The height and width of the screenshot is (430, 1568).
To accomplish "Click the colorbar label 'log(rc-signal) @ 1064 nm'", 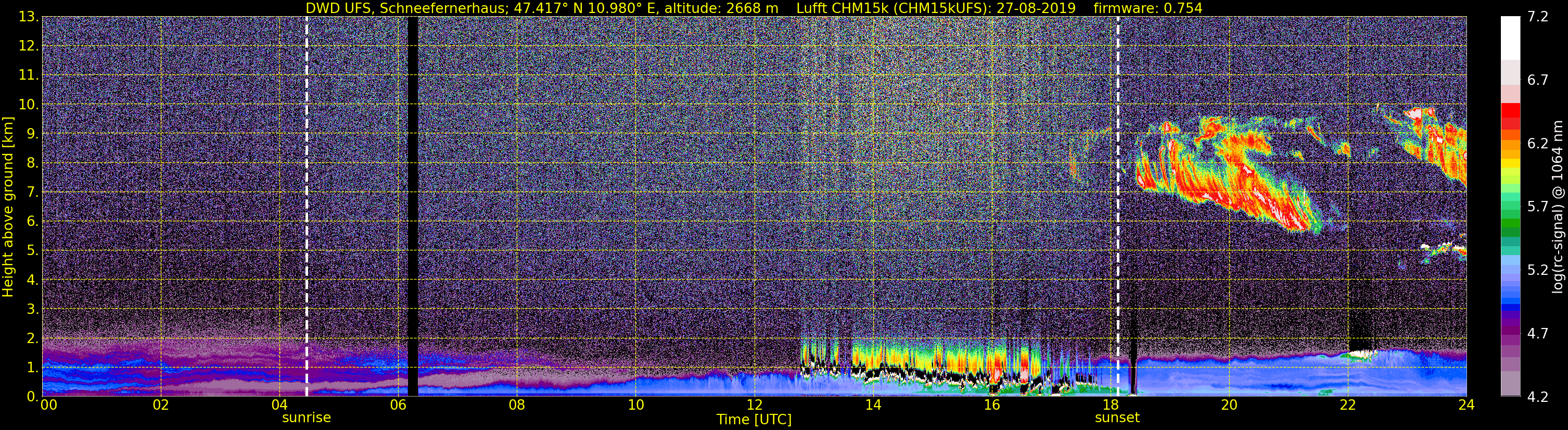I will pos(1557,207).
